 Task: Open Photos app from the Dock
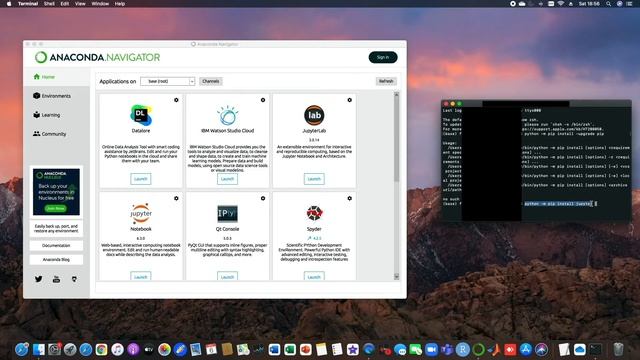164,349
